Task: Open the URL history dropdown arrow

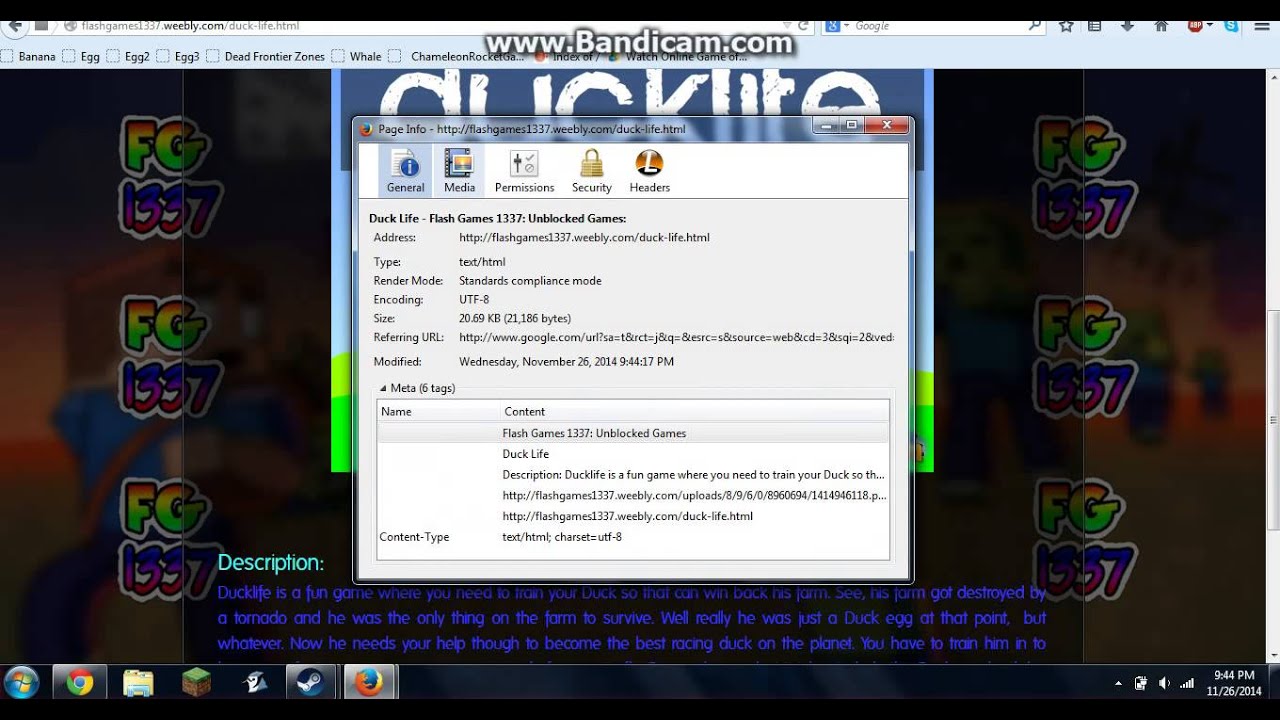Action: pos(787,26)
